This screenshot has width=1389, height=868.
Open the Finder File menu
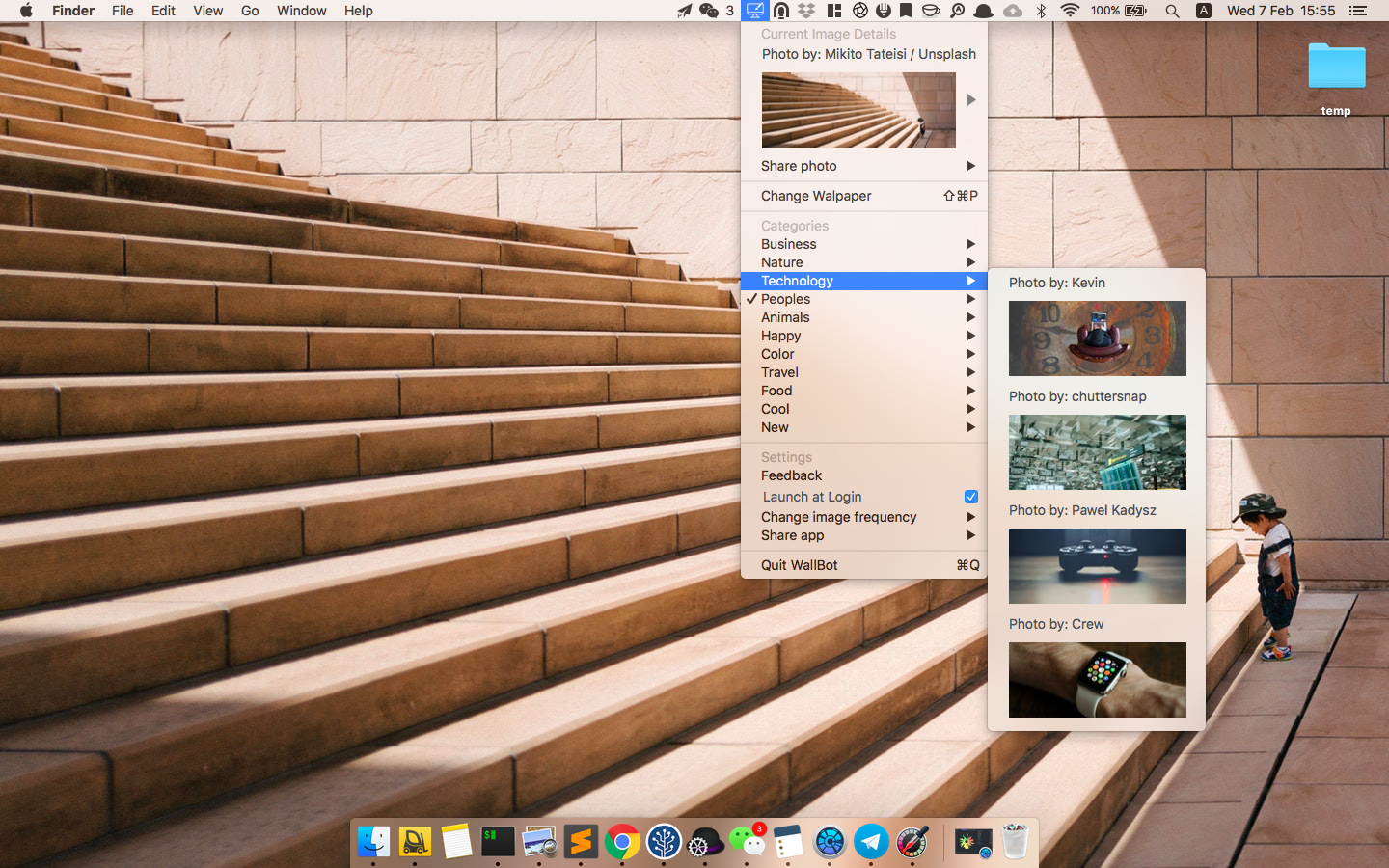pyautogui.click(x=123, y=11)
